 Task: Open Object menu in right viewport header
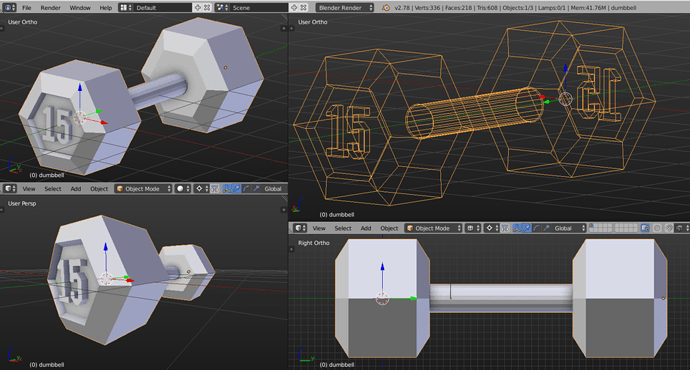click(389, 228)
